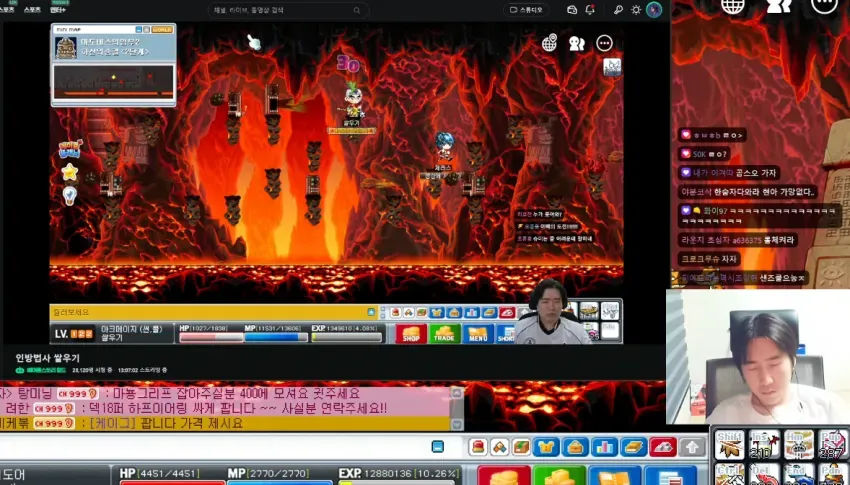Open the equipment shirt icon in bottom toolbar
Screen dimensions: 850x485
[x=546, y=447]
